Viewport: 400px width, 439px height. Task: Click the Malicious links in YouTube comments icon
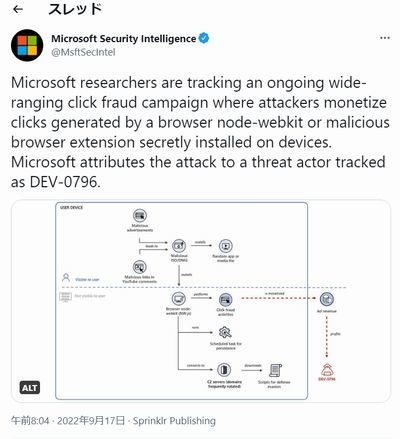coord(139,267)
